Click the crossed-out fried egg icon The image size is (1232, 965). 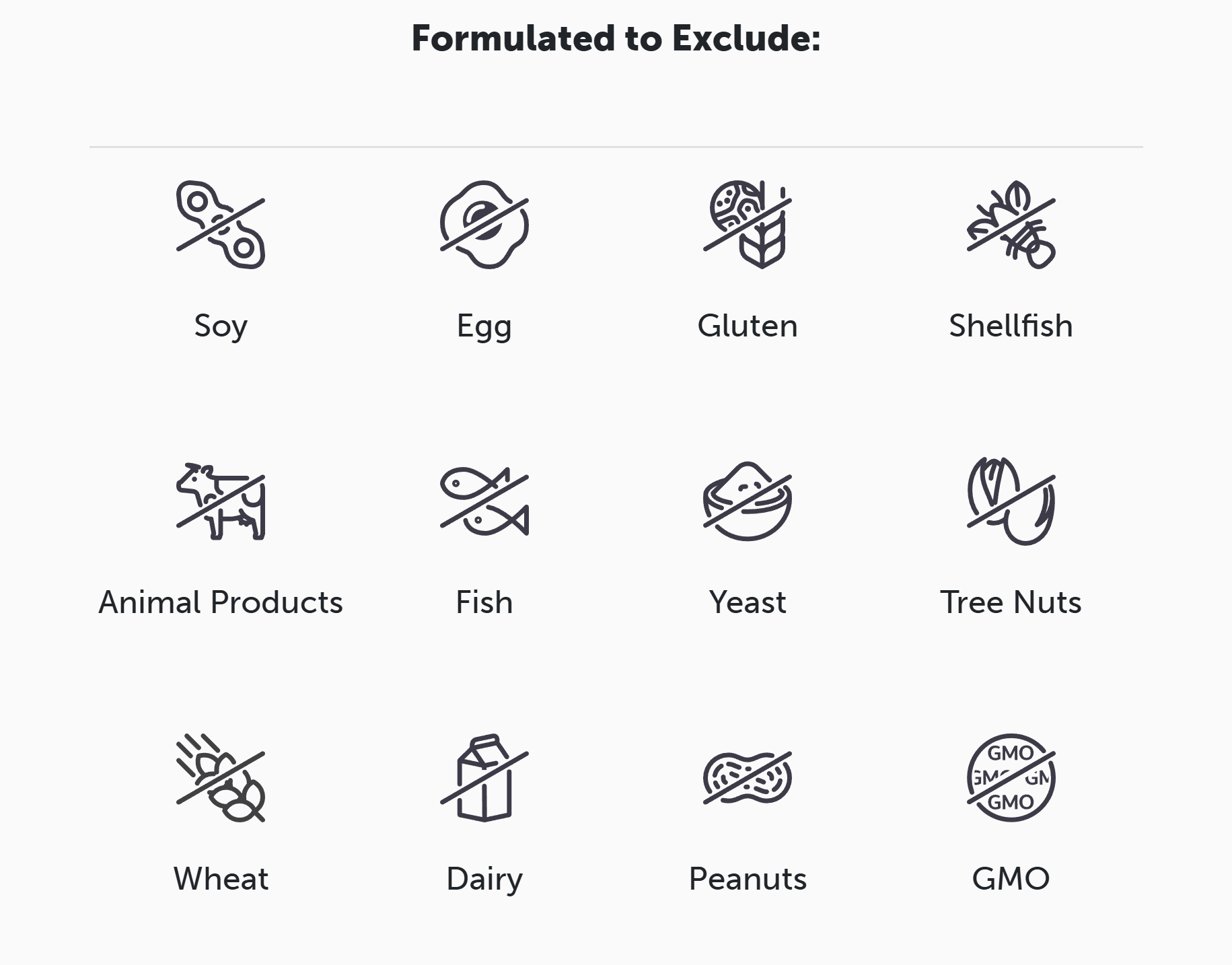point(484,225)
